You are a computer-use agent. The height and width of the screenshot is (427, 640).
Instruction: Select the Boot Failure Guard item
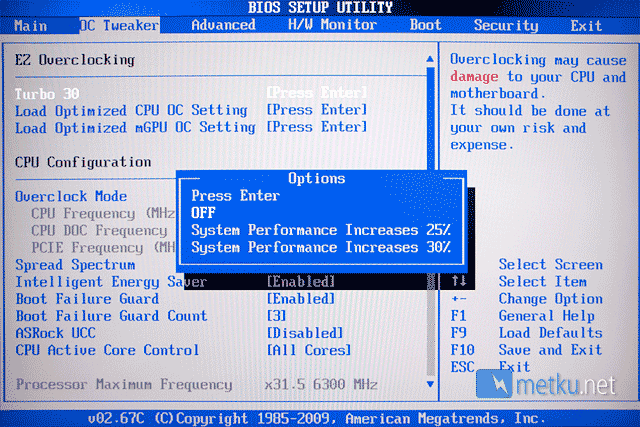87,299
